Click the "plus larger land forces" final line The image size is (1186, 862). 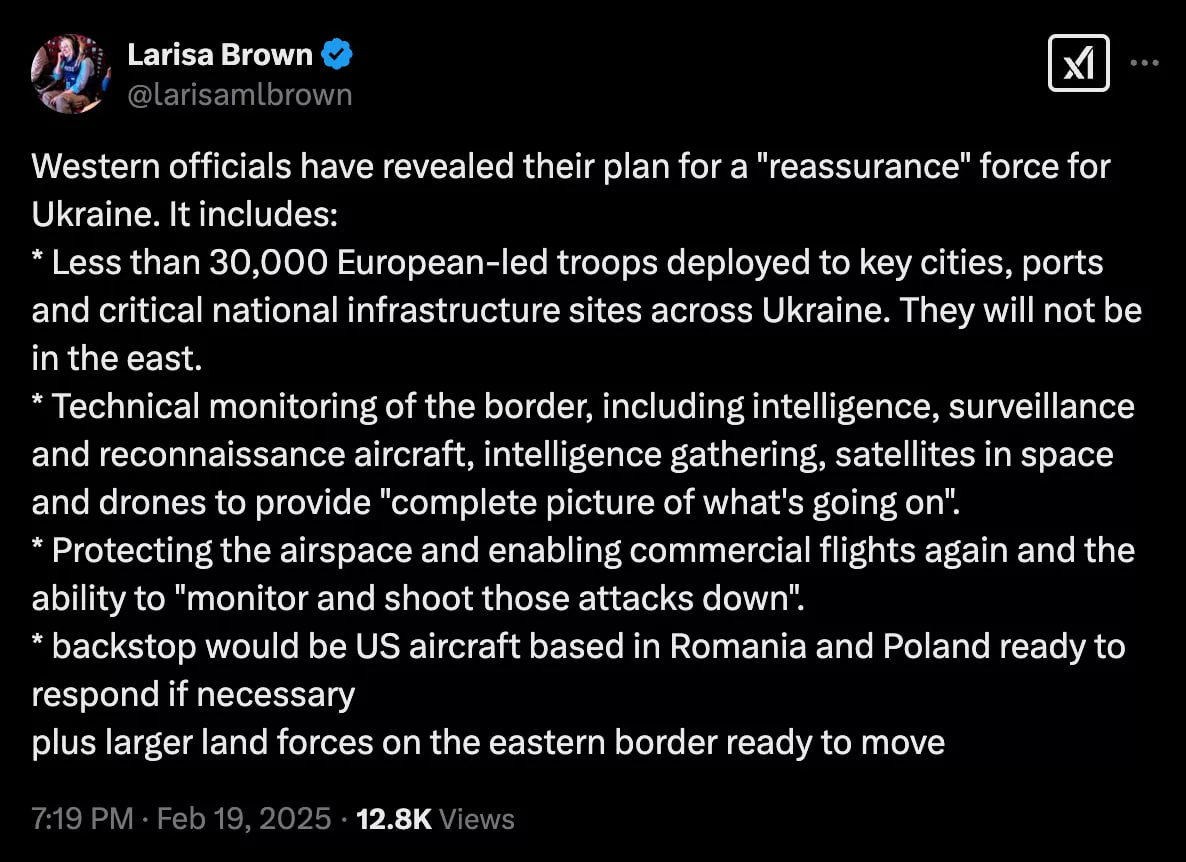[488, 743]
